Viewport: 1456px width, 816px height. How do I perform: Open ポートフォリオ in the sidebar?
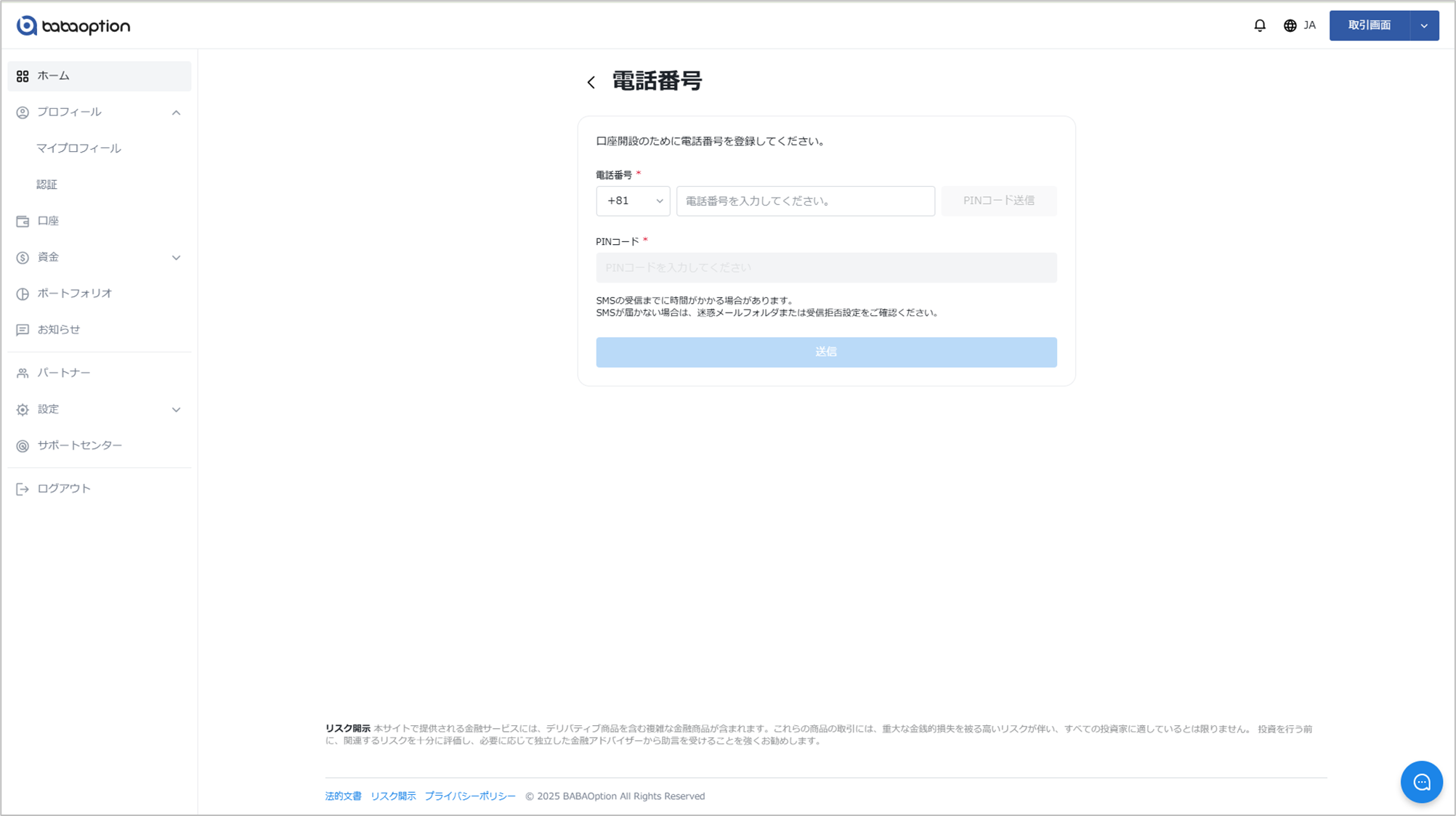74,294
